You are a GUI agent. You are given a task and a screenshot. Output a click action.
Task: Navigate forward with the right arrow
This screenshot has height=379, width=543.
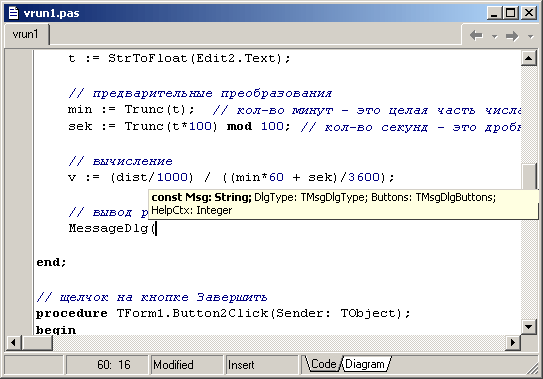512,36
